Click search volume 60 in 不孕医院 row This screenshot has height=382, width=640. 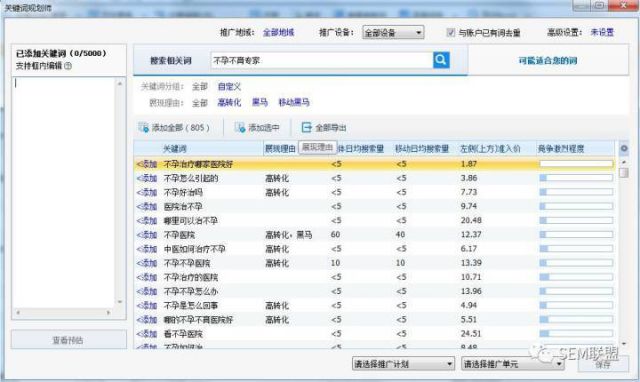click(x=335, y=235)
